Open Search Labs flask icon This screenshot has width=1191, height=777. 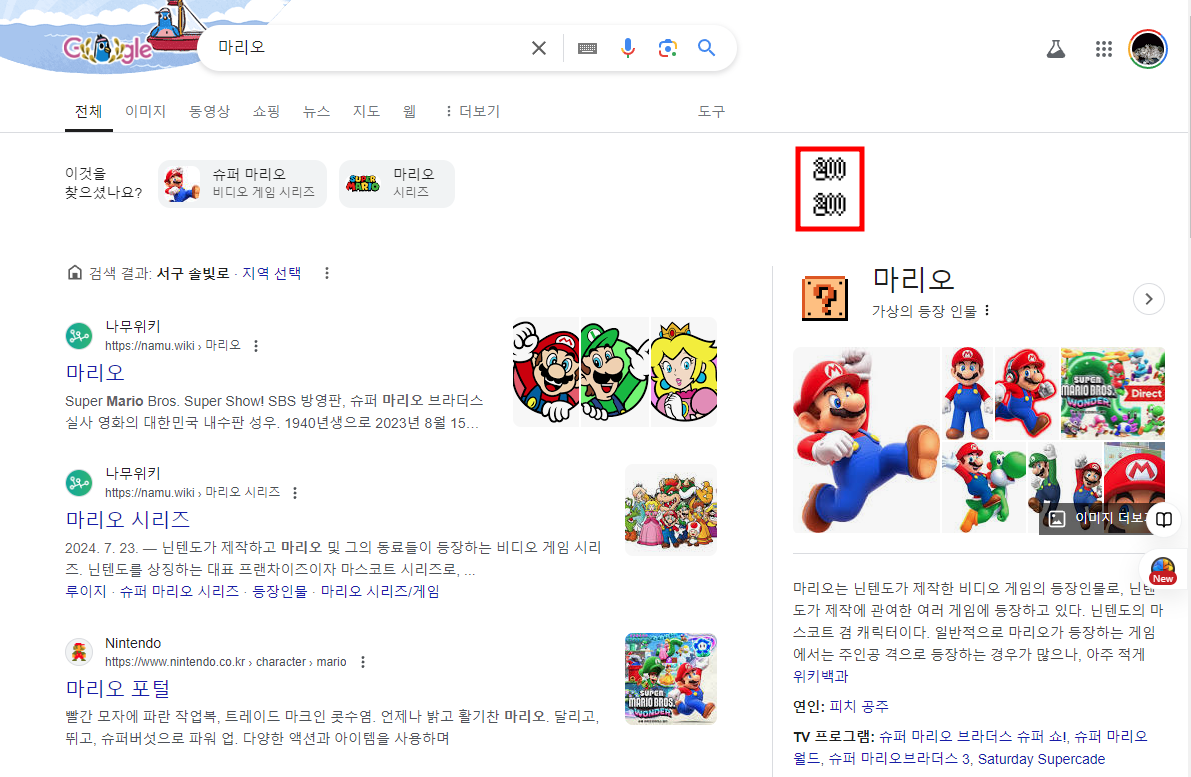point(1056,49)
